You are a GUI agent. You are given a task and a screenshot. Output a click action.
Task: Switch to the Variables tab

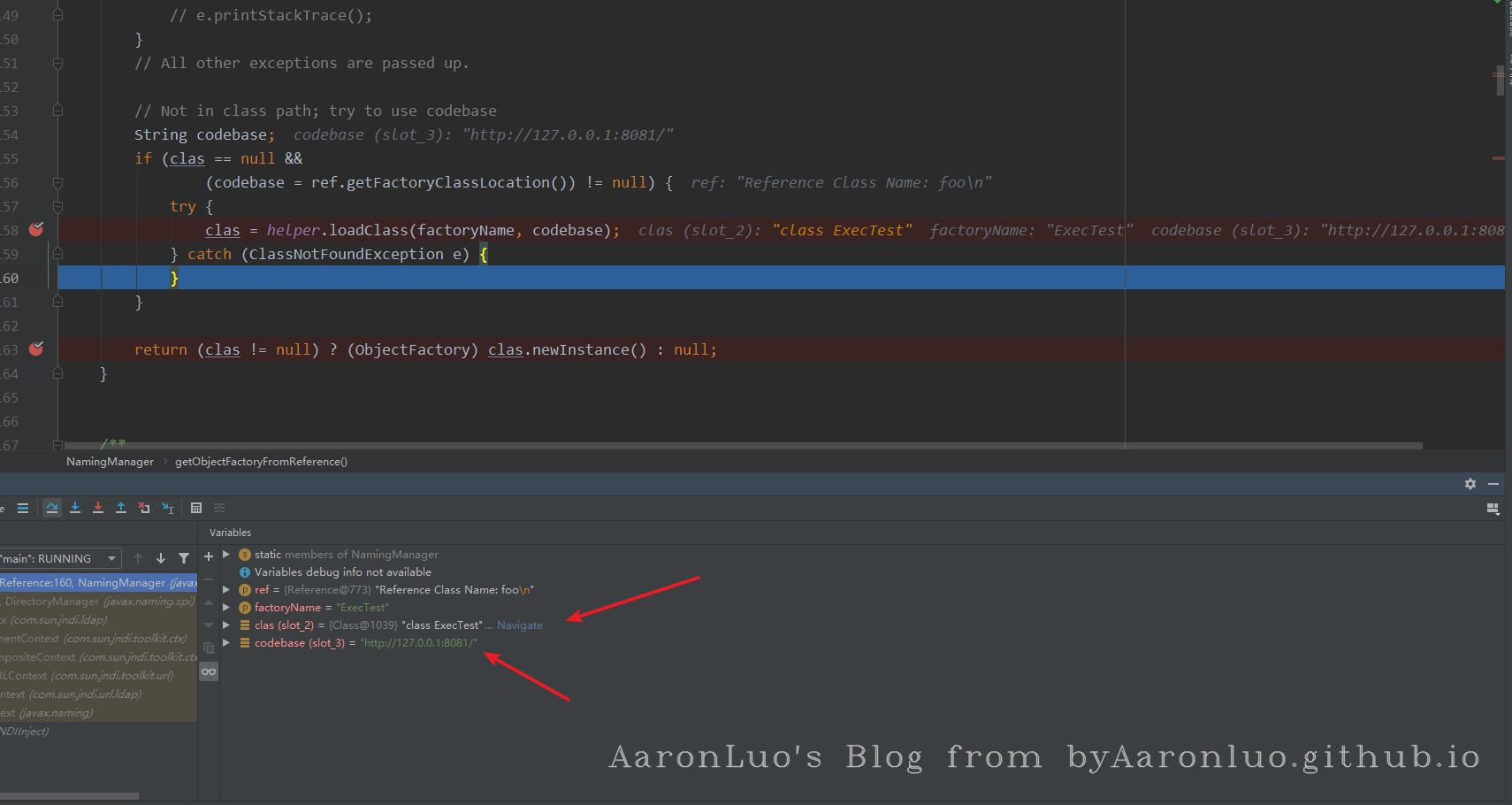click(x=230, y=533)
